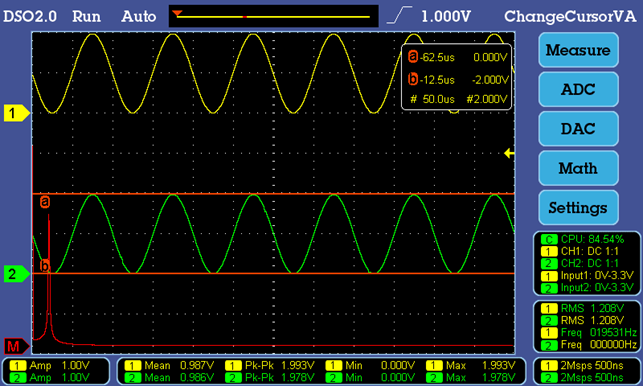Select cursor a marker on the waveform

[45, 202]
